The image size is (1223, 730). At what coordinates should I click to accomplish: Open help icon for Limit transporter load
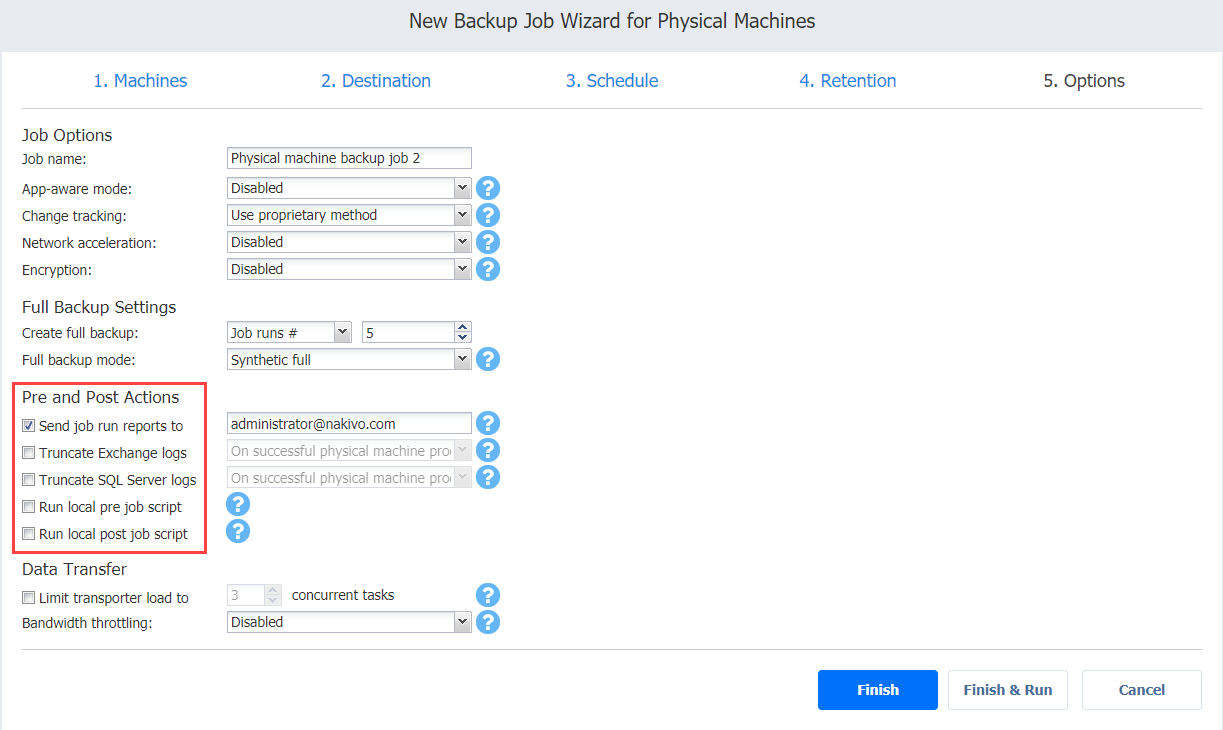(x=487, y=596)
